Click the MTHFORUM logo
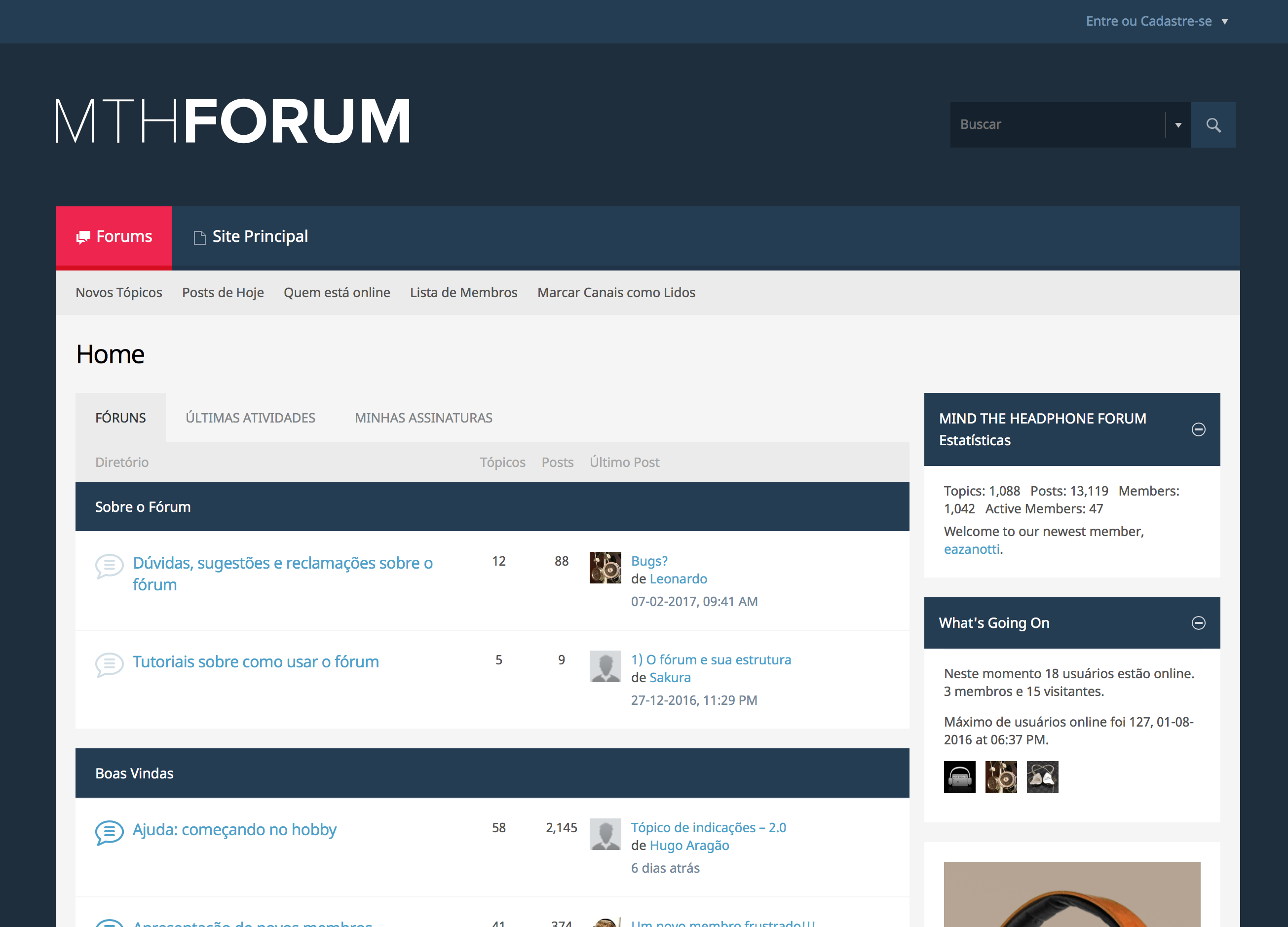Image resolution: width=1288 pixels, height=927 pixels. 233,120
